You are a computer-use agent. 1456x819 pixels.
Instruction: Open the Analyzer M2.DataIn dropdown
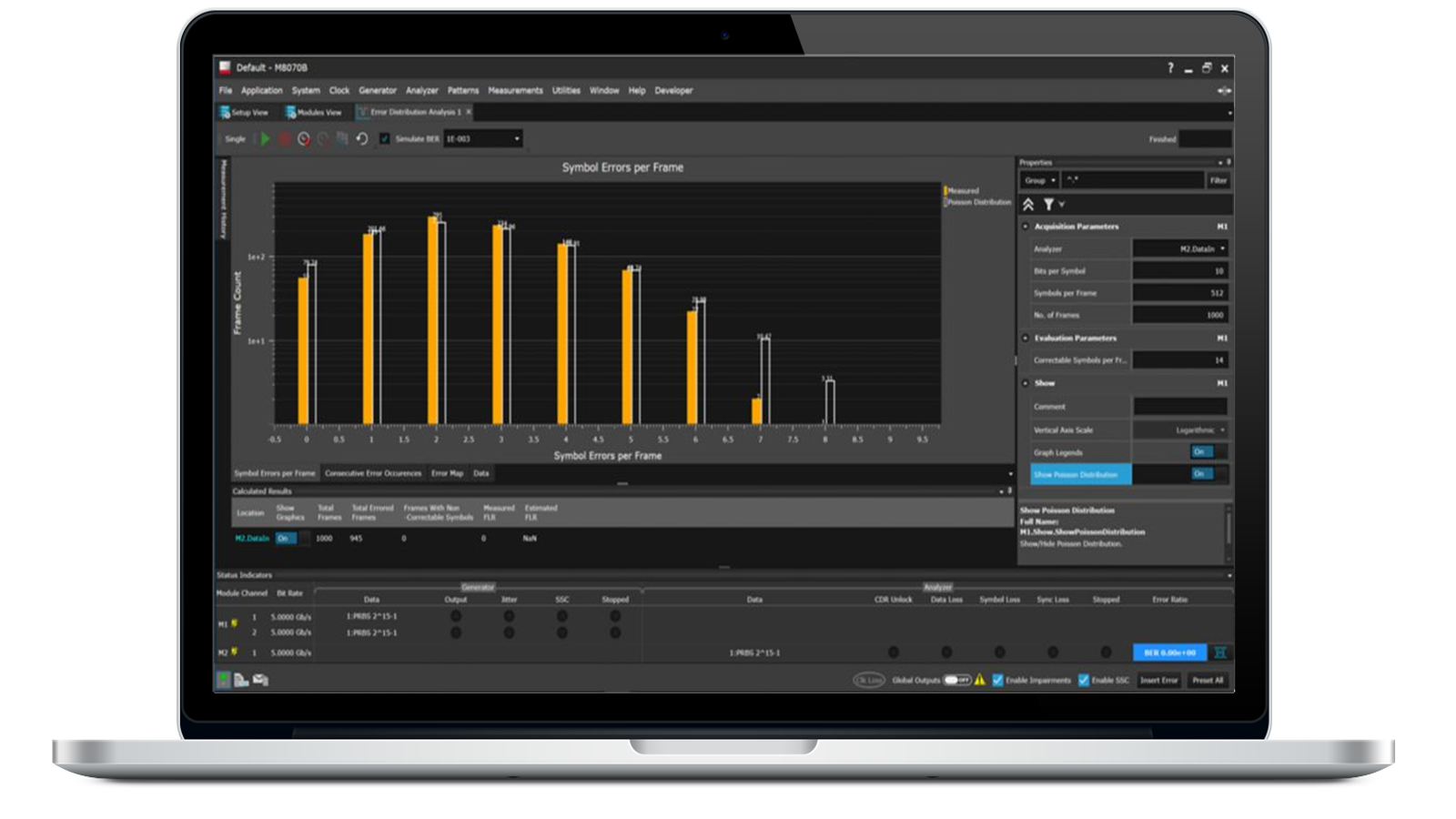click(1222, 248)
